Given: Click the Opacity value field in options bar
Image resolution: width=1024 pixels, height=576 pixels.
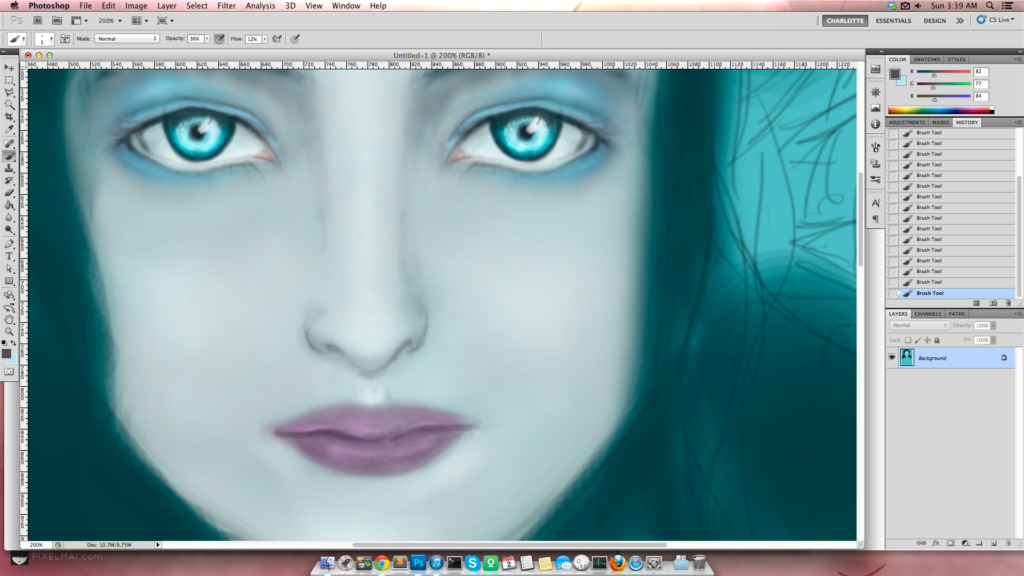Looking at the screenshot, I should coord(195,39).
